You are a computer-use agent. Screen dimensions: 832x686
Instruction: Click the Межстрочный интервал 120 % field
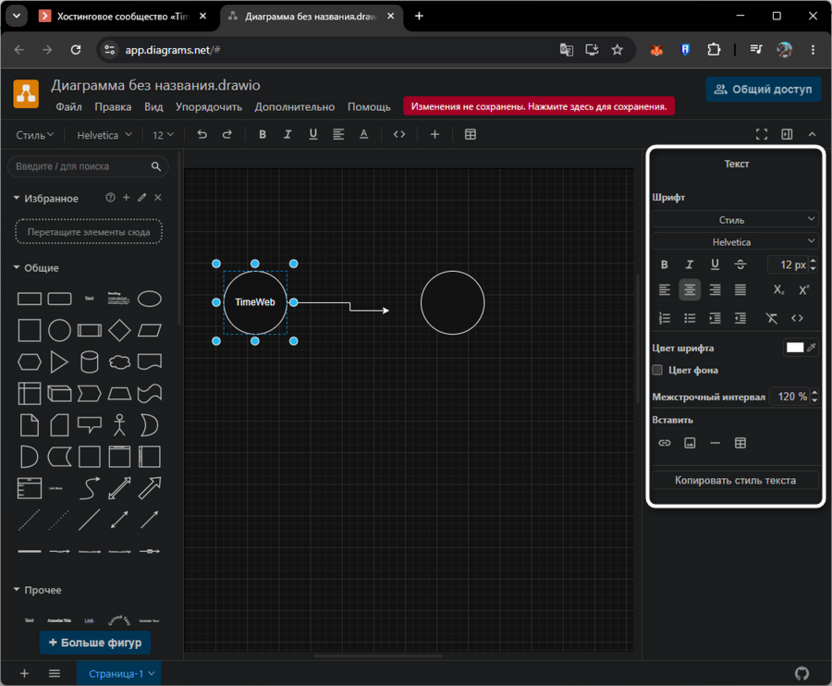(790, 396)
